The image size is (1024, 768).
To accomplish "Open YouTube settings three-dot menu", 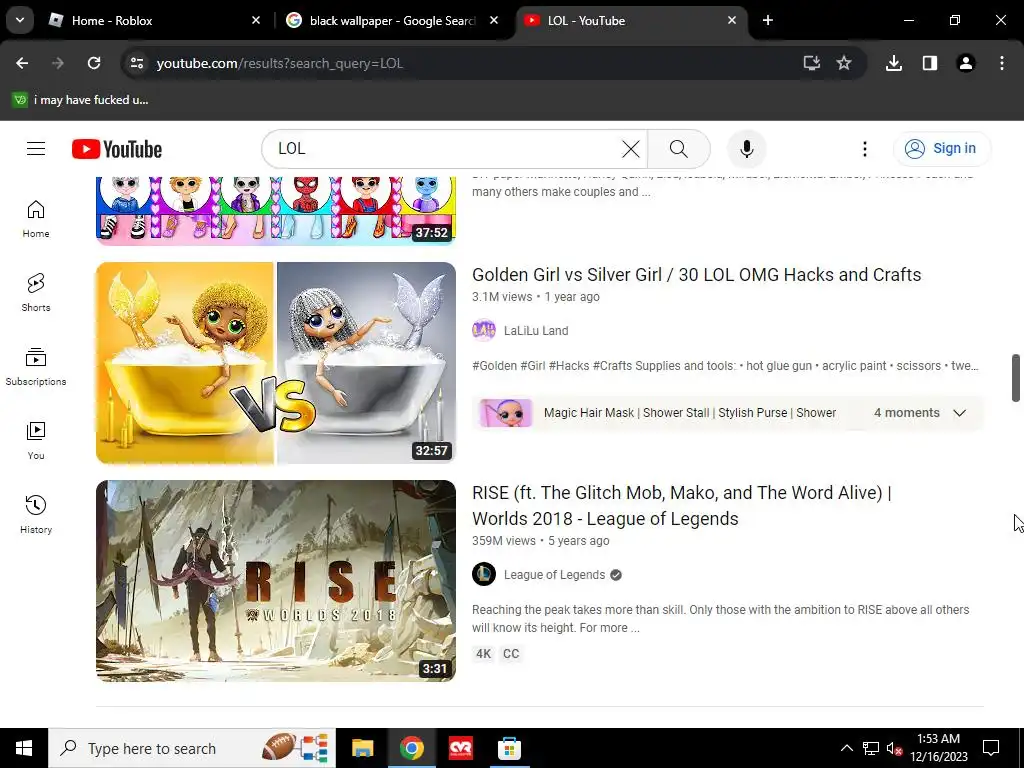I will [x=865, y=149].
